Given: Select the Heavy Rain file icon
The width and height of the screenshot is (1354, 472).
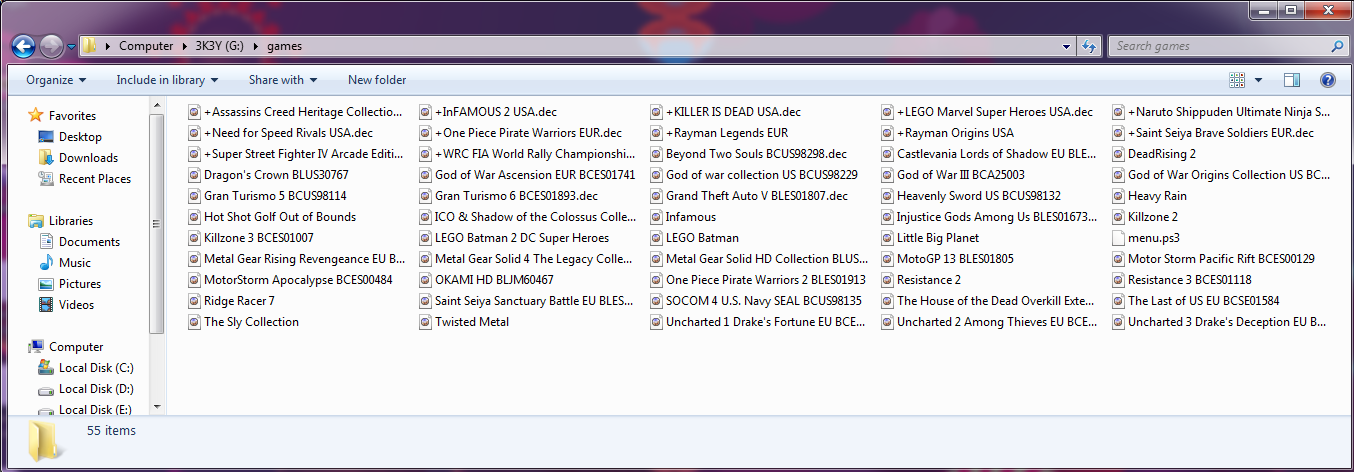Looking at the screenshot, I should click(1118, 196).
